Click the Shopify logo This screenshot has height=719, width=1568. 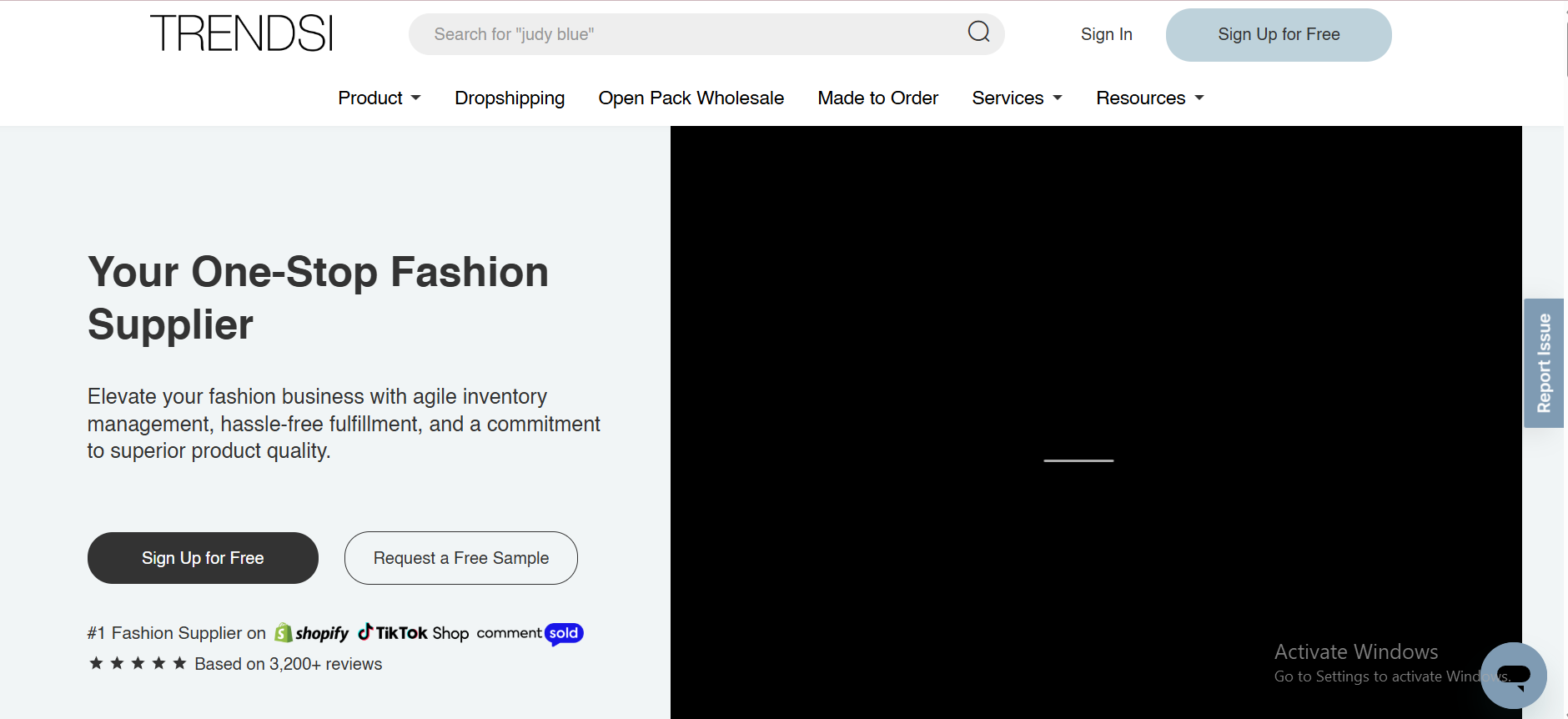pos(312,633)
